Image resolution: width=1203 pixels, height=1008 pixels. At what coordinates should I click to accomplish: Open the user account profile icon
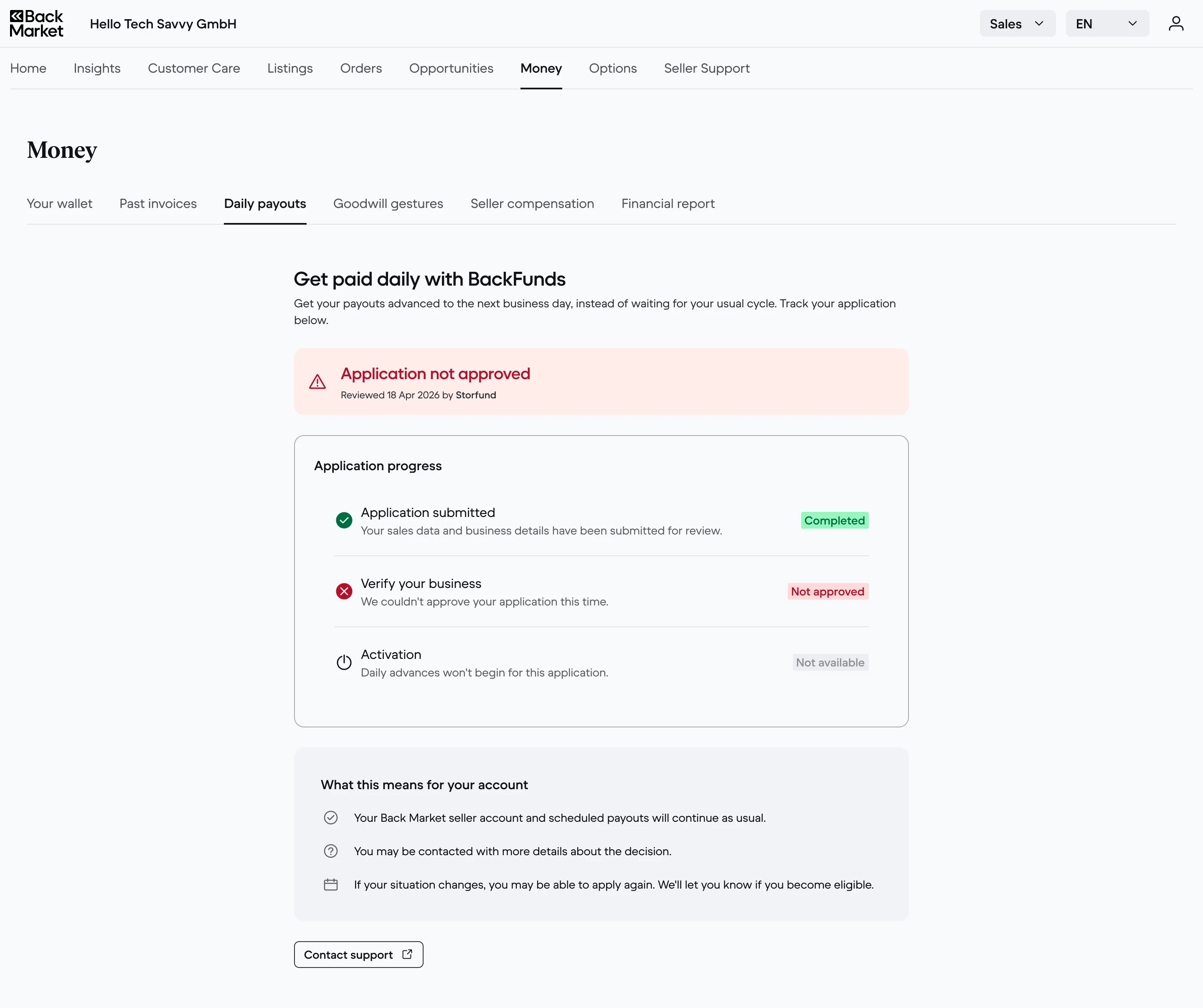[1176, 23]
